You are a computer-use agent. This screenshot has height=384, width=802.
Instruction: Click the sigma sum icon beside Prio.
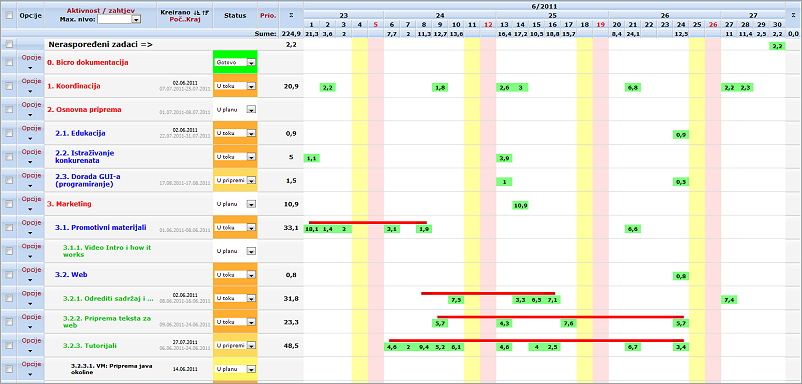(x=291, y=15)
